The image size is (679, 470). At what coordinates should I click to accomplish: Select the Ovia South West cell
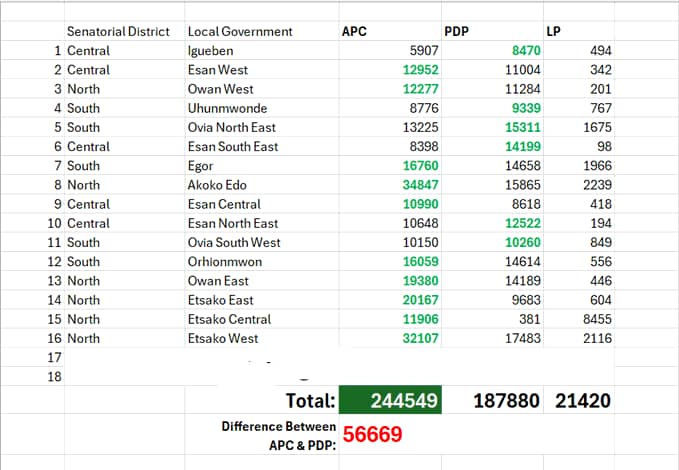click(x=262, y=242)
